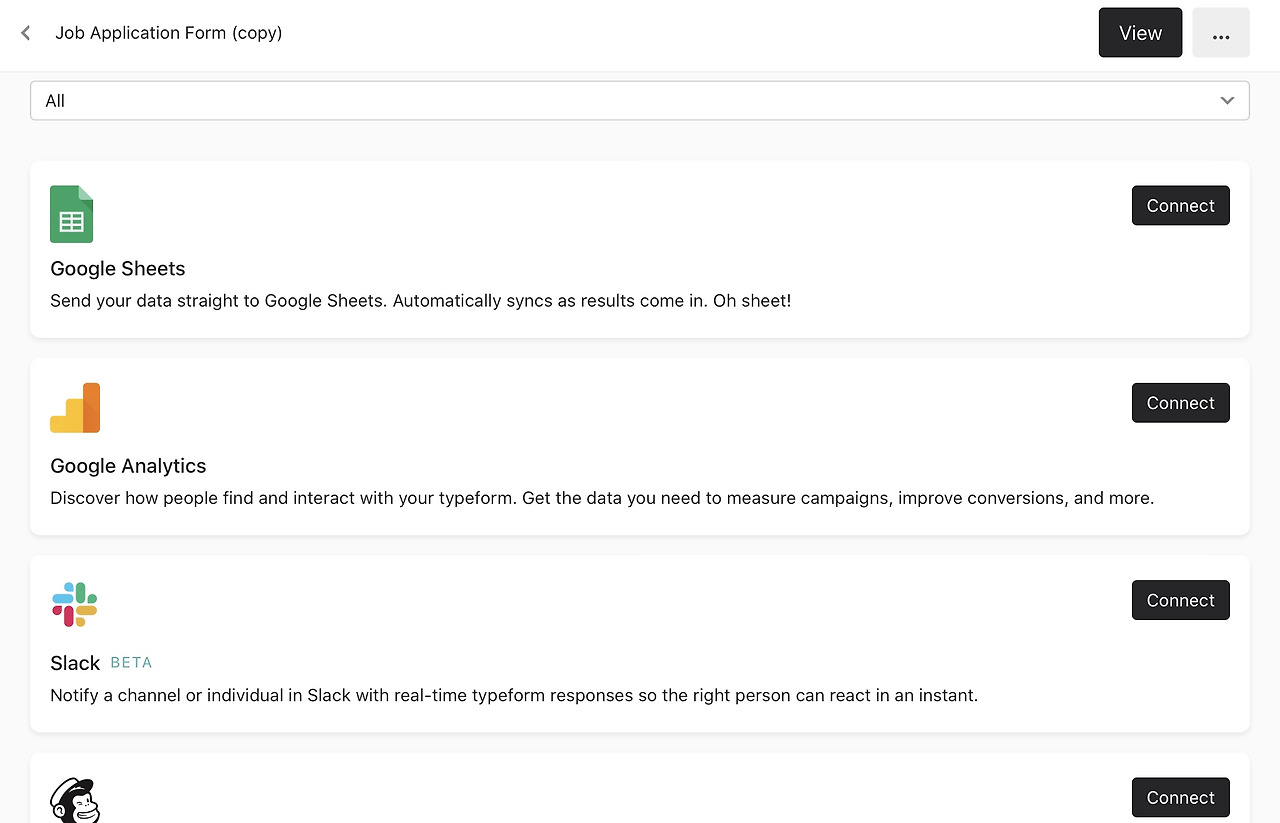Click the Google Analytics orange bar chart icon
This screenshot has width=1280, height=823.
[75, 408]
